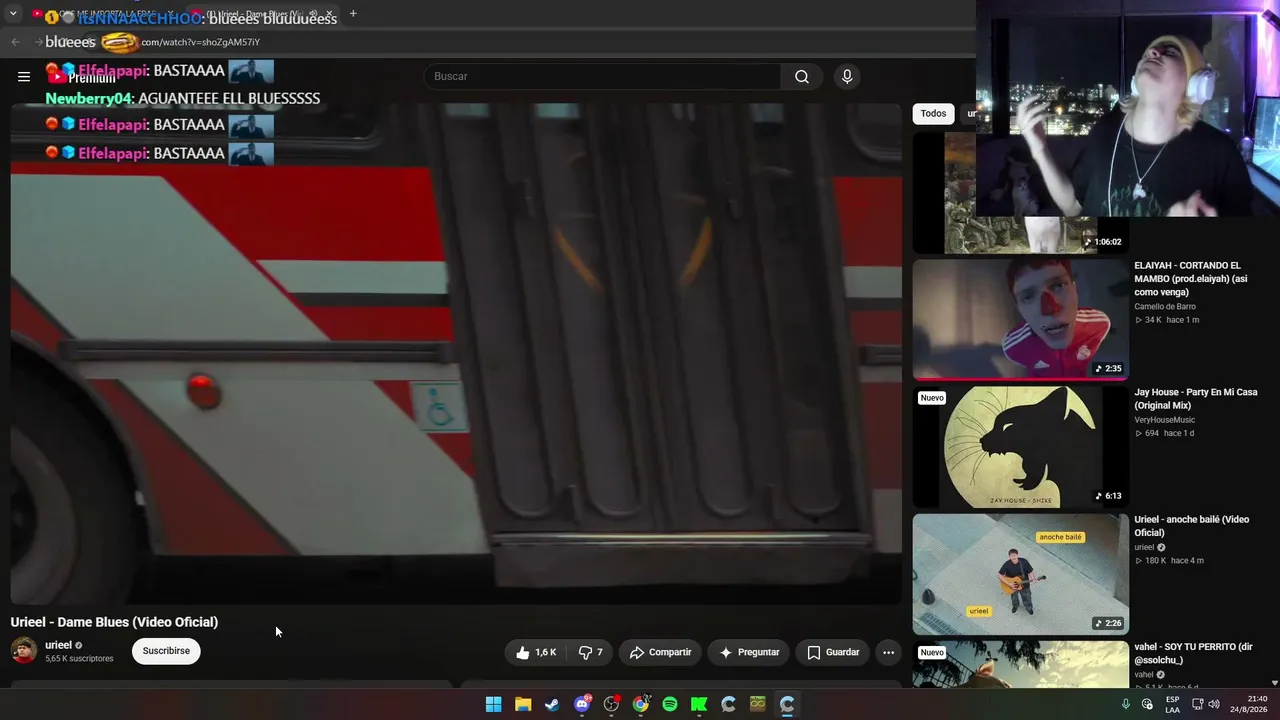Screen dimensions: 1280x720
Task: Open the browser tab search dropdown arrow
Action: (x=13, y=14)
